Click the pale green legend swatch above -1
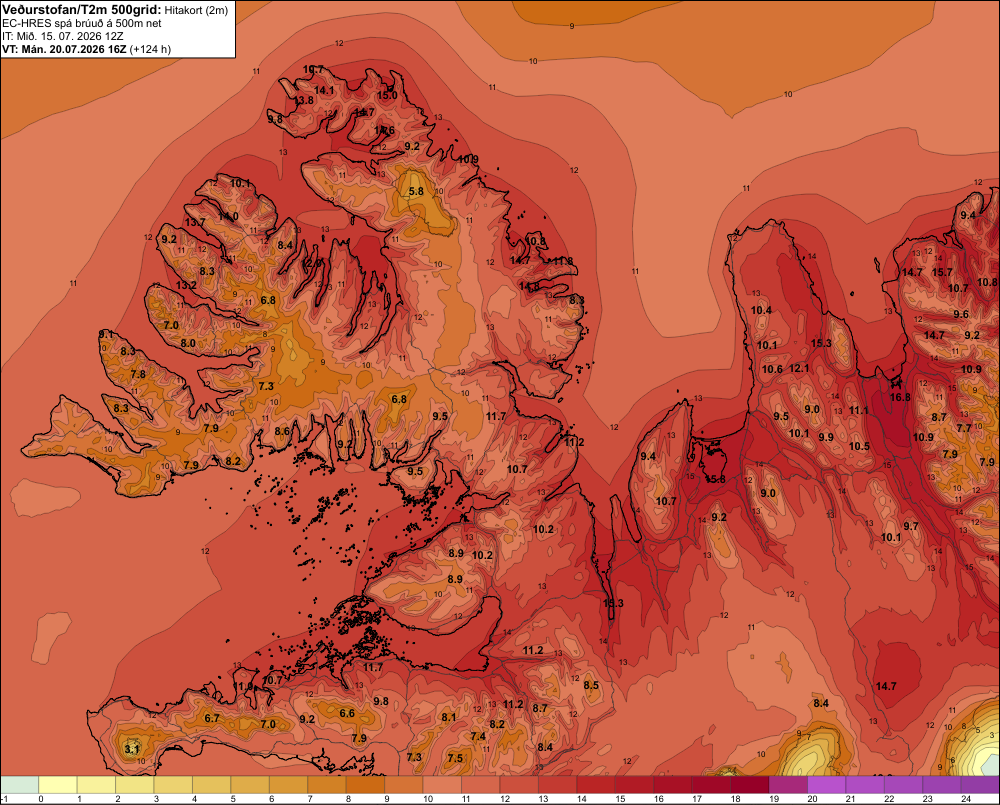 (19, 785)
